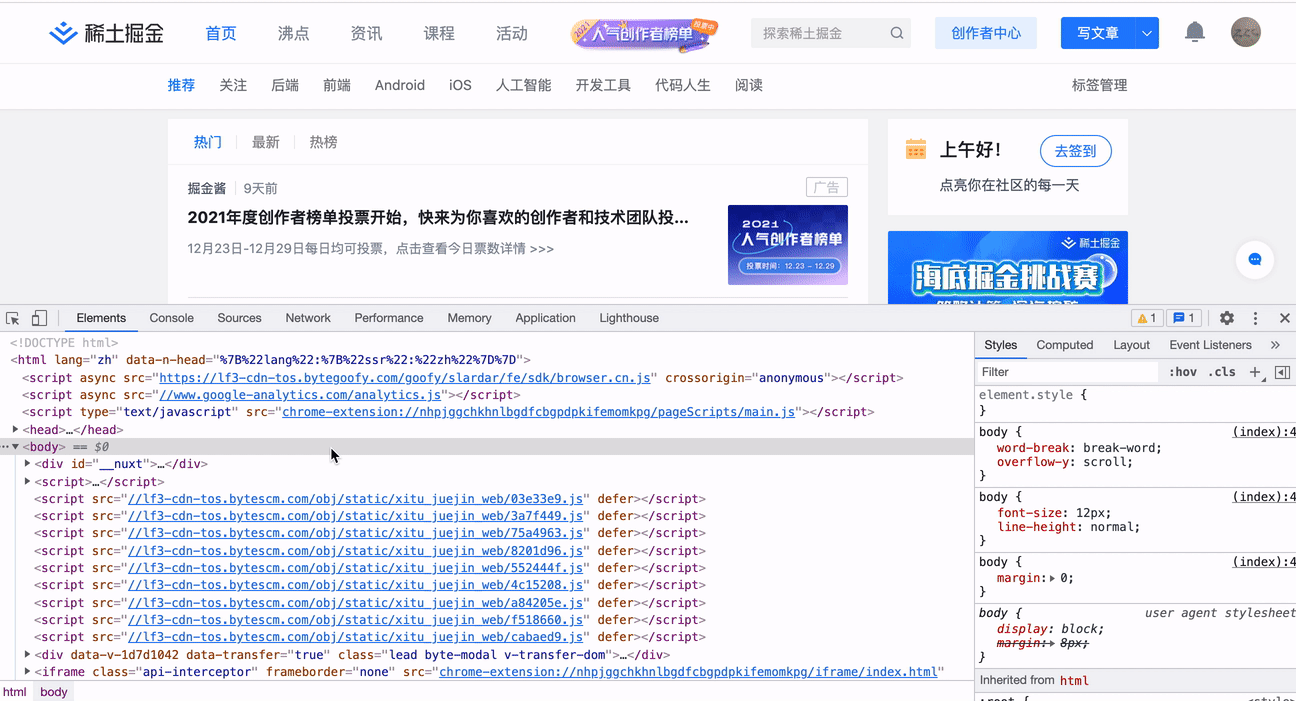Click the 稀土掘金 logo
The height and width of the screenshot is (701, 1296).
(105, 31)
